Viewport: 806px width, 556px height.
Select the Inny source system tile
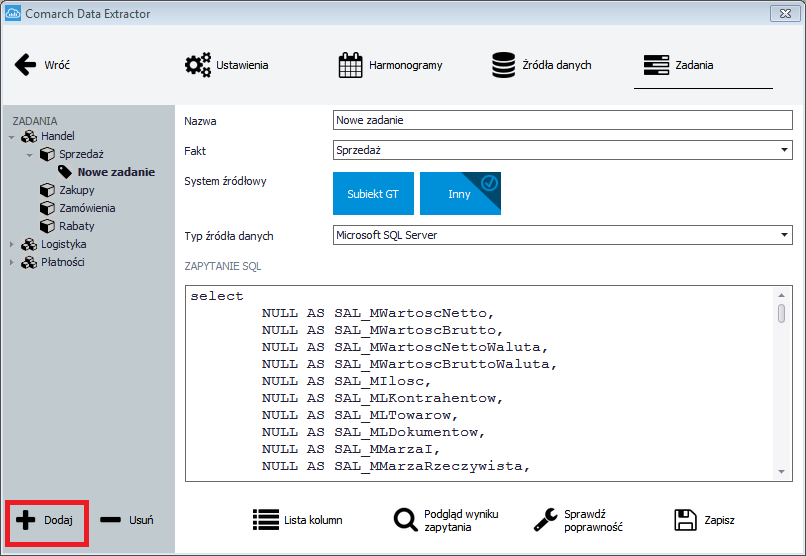(x=460, y=194)
